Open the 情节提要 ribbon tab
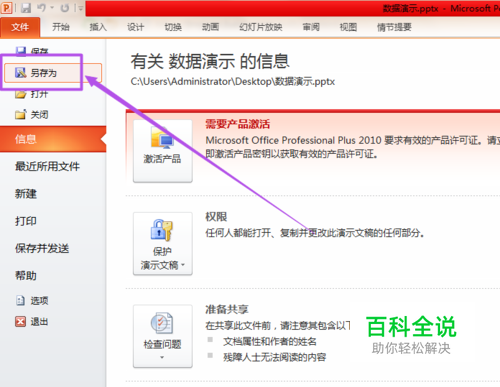The height and width of the screenshot is (387, 500). [394, 27]
